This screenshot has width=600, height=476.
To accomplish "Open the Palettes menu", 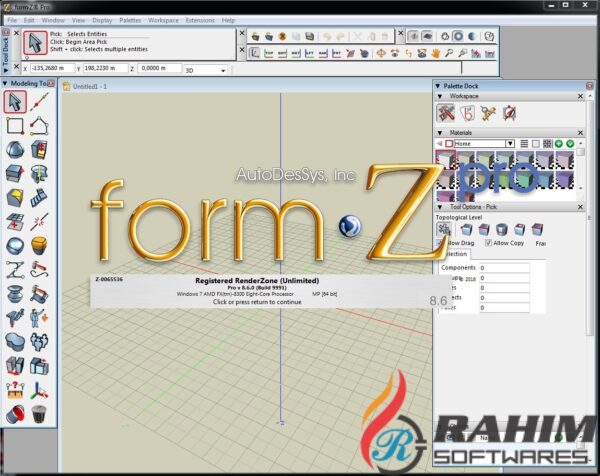I will point(130,20).
